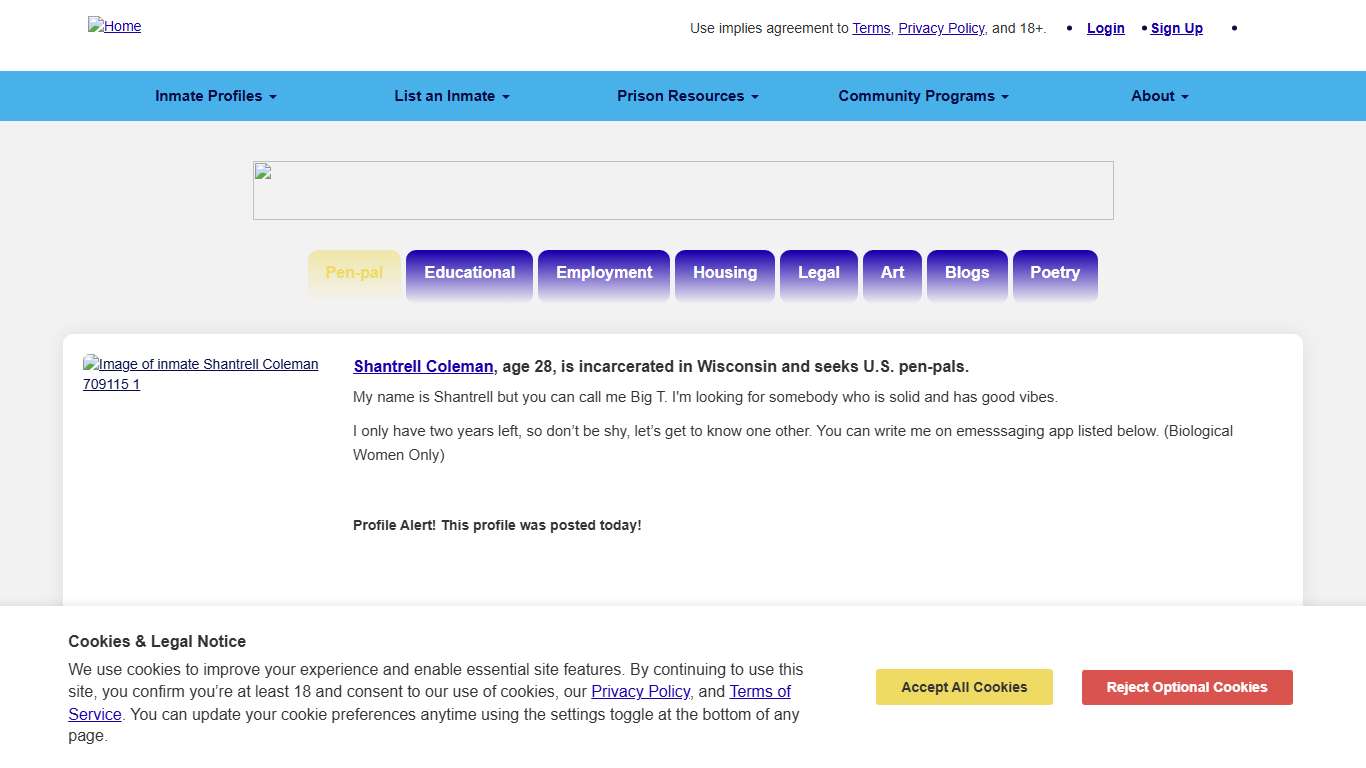1366x768 pixels.
Task: Open the Poetry tab
Action: (1055, 273)
